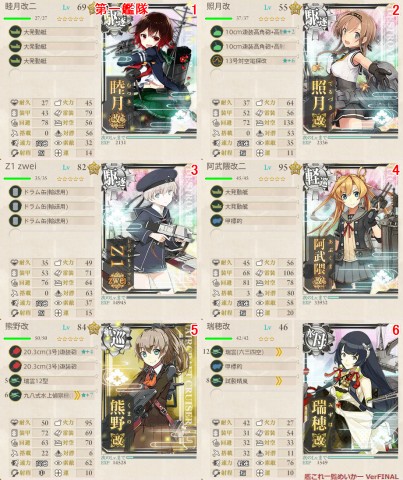Click Kumano's first red 20.3cm gun icon
The height and width of the screenshot is (480, 403).
click(x=15, y=352)
